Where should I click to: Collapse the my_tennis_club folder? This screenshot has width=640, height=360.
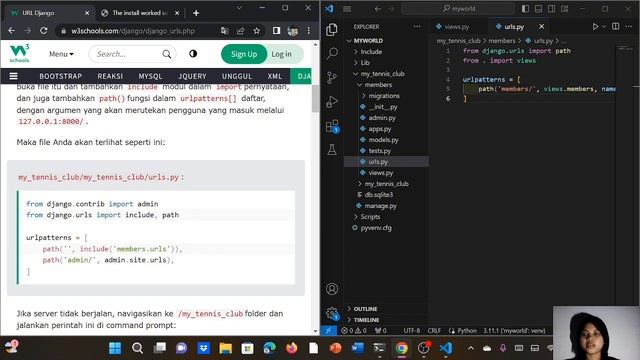click(x=356, y=74)
